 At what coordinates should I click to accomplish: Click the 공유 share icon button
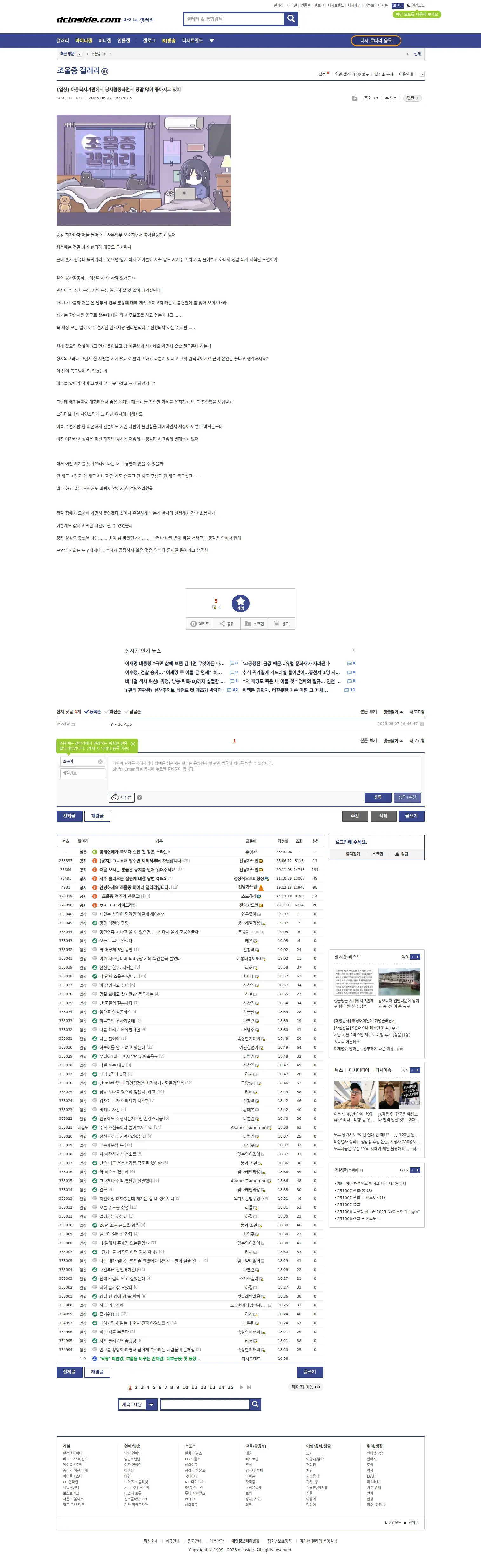(226, 623)
